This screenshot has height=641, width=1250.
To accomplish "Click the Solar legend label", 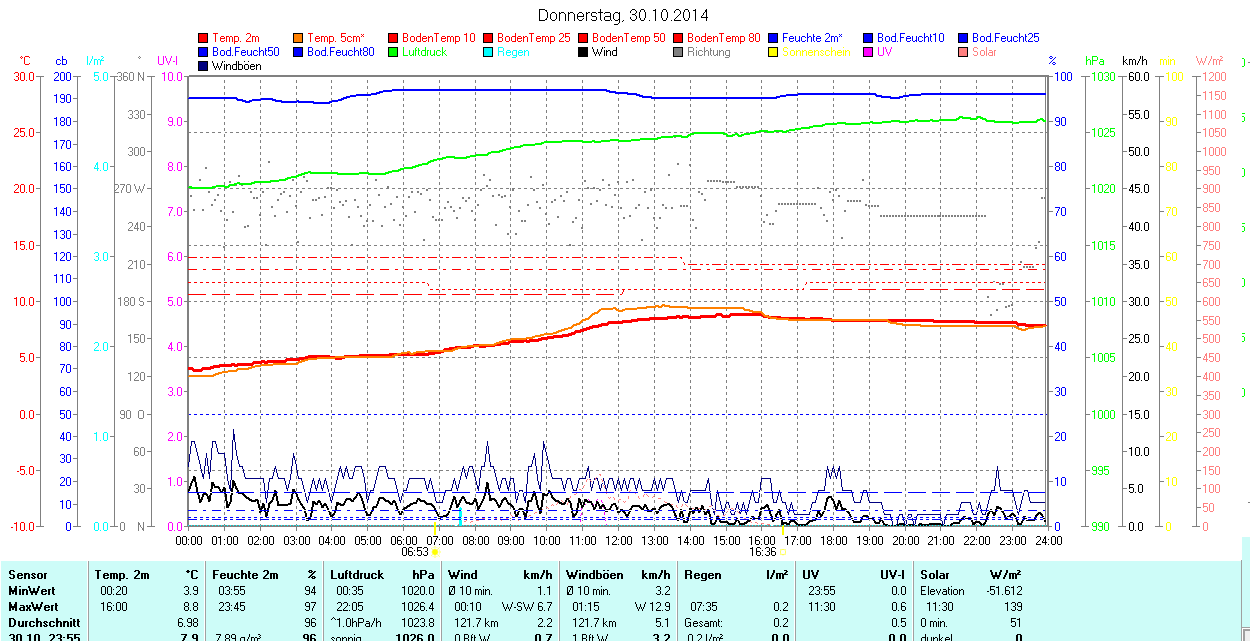I will coord(984,52).
